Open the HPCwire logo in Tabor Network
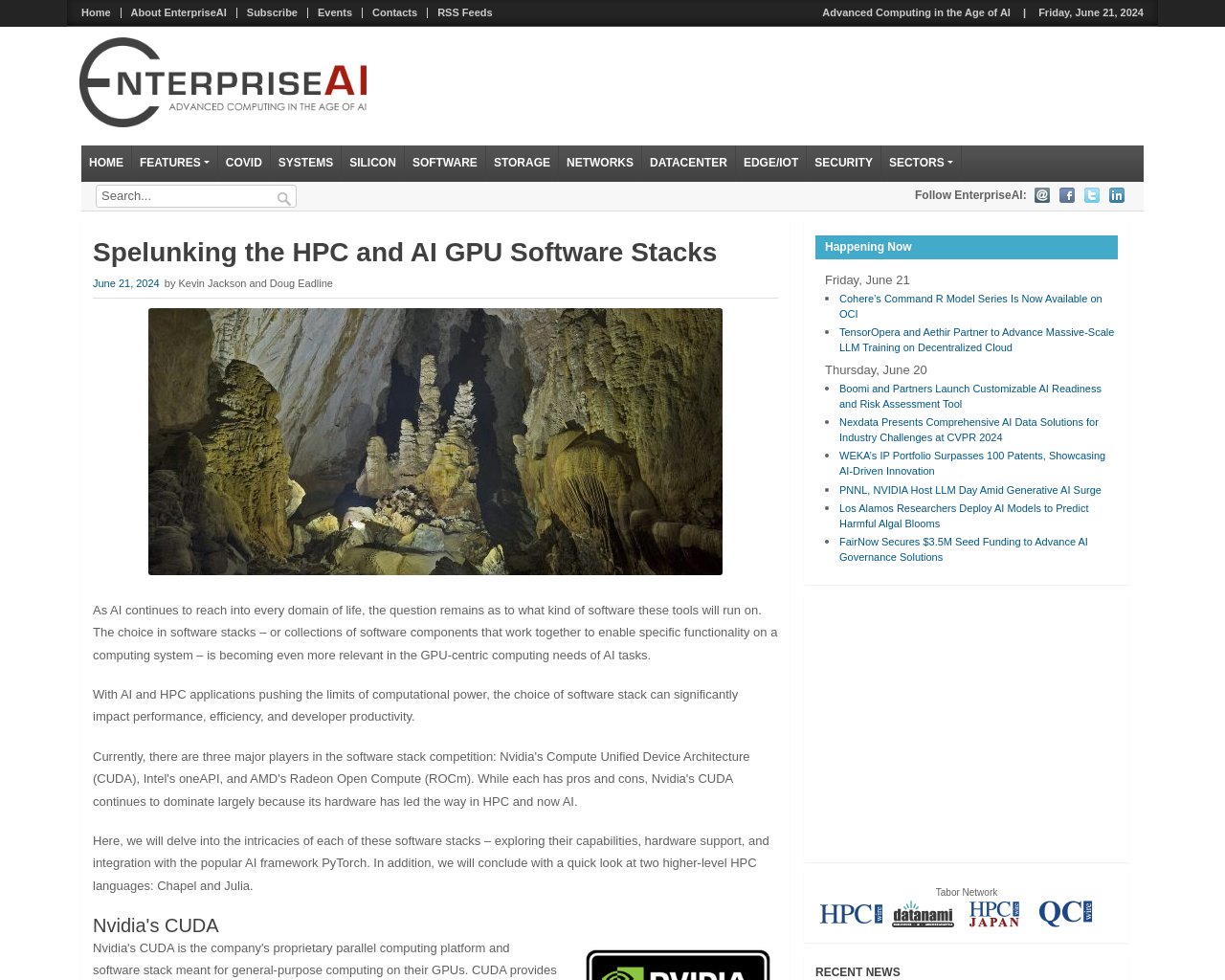The width and height of the screenshot is (1225, 980). 850,913
